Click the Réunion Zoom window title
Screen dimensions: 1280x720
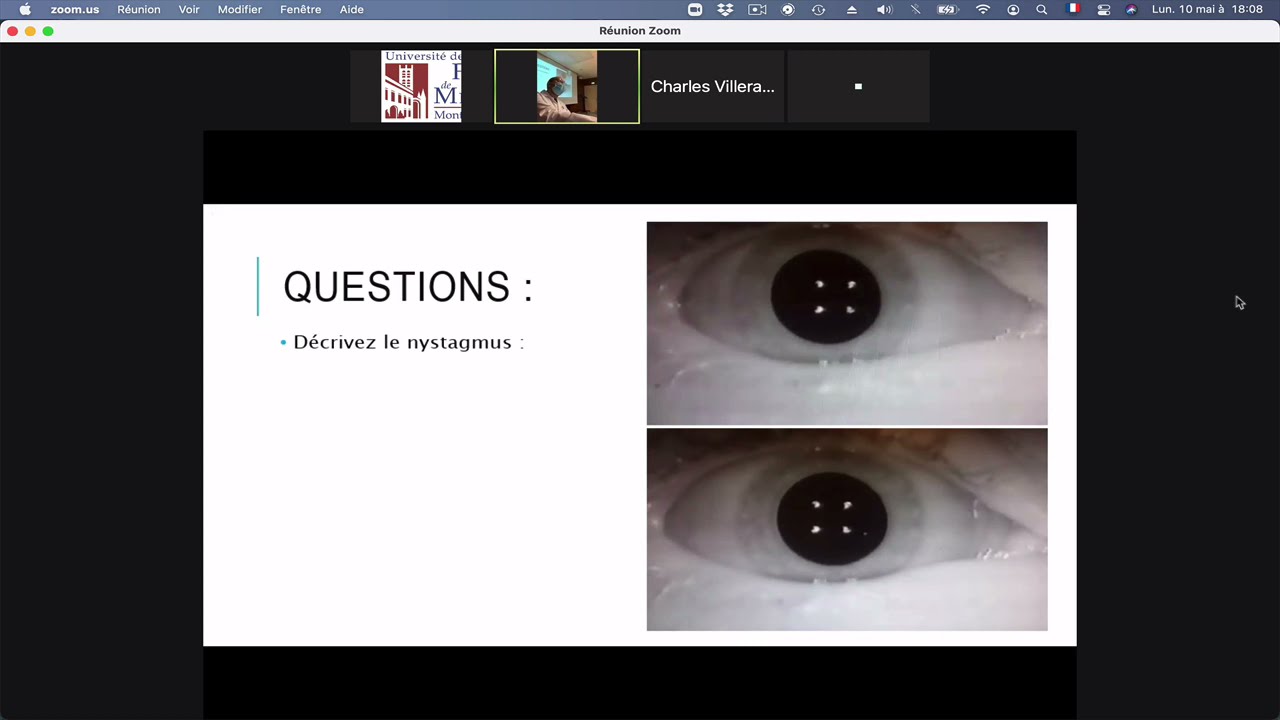pyautogui.click(x=640, y=31)
